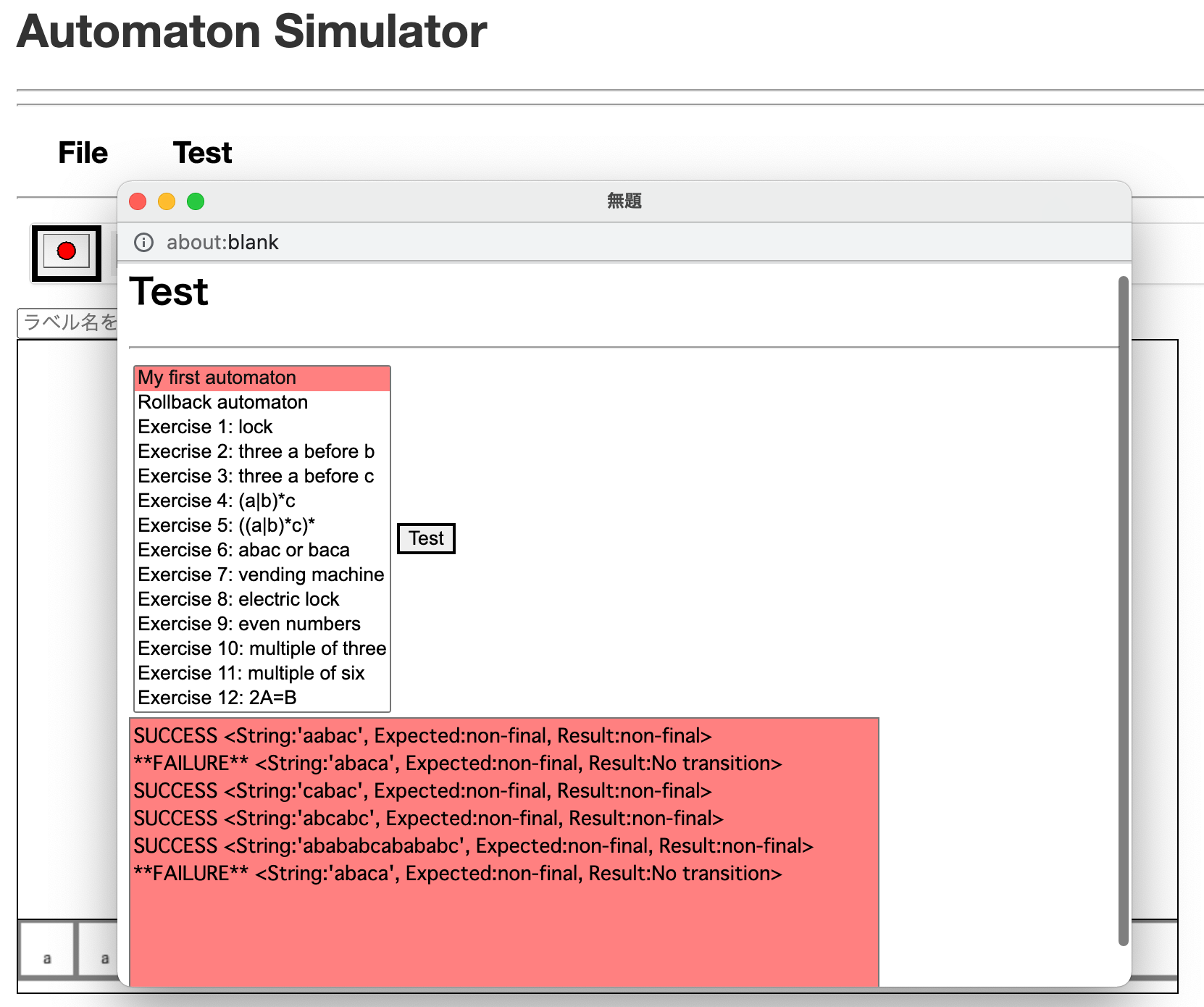Open the File menu
Screen dimensions: 1204x1007
pyautogui.click(x=83, y=153)
